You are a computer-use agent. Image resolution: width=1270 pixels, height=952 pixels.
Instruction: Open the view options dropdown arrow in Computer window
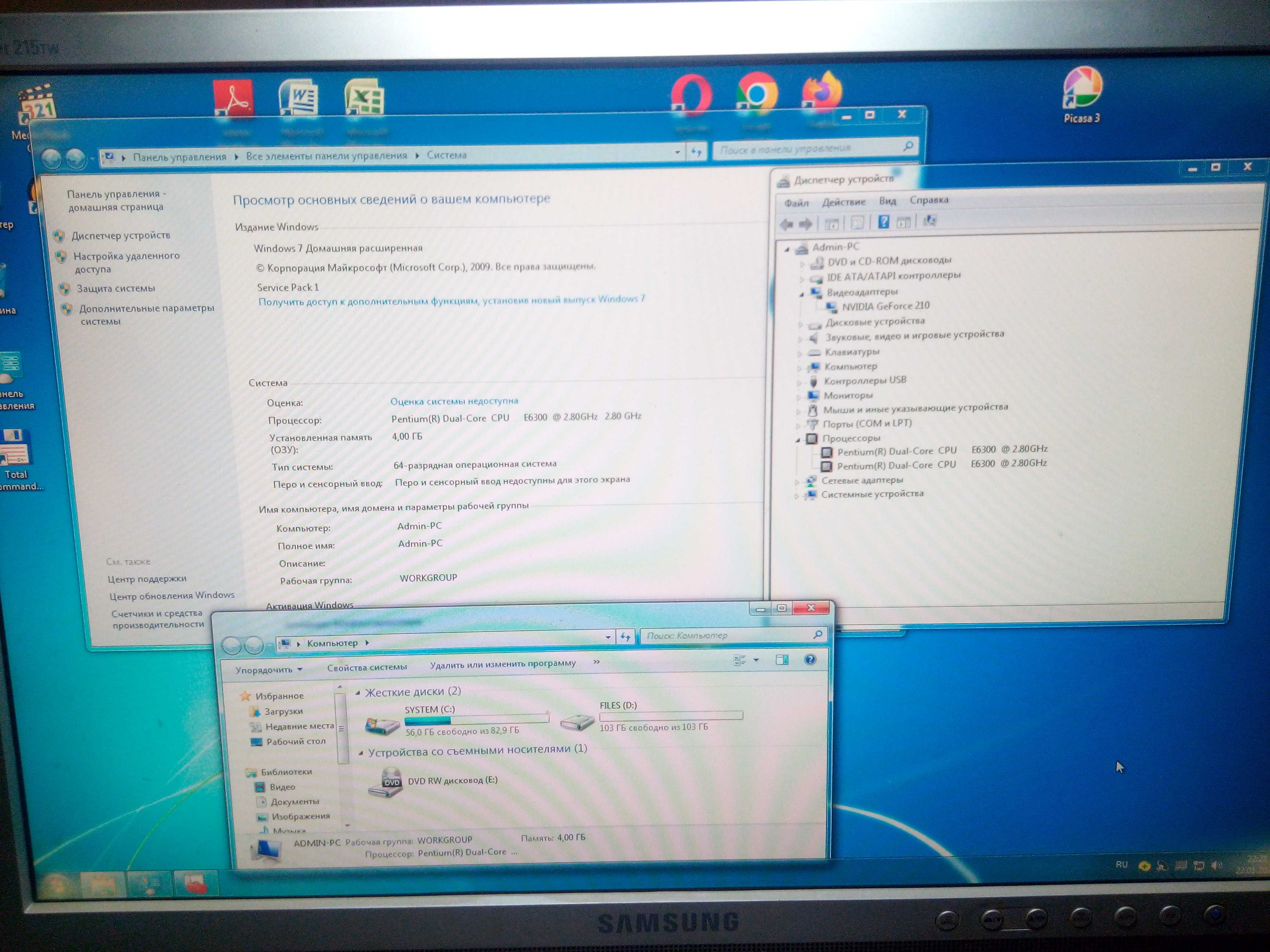[x=756, y=660]
